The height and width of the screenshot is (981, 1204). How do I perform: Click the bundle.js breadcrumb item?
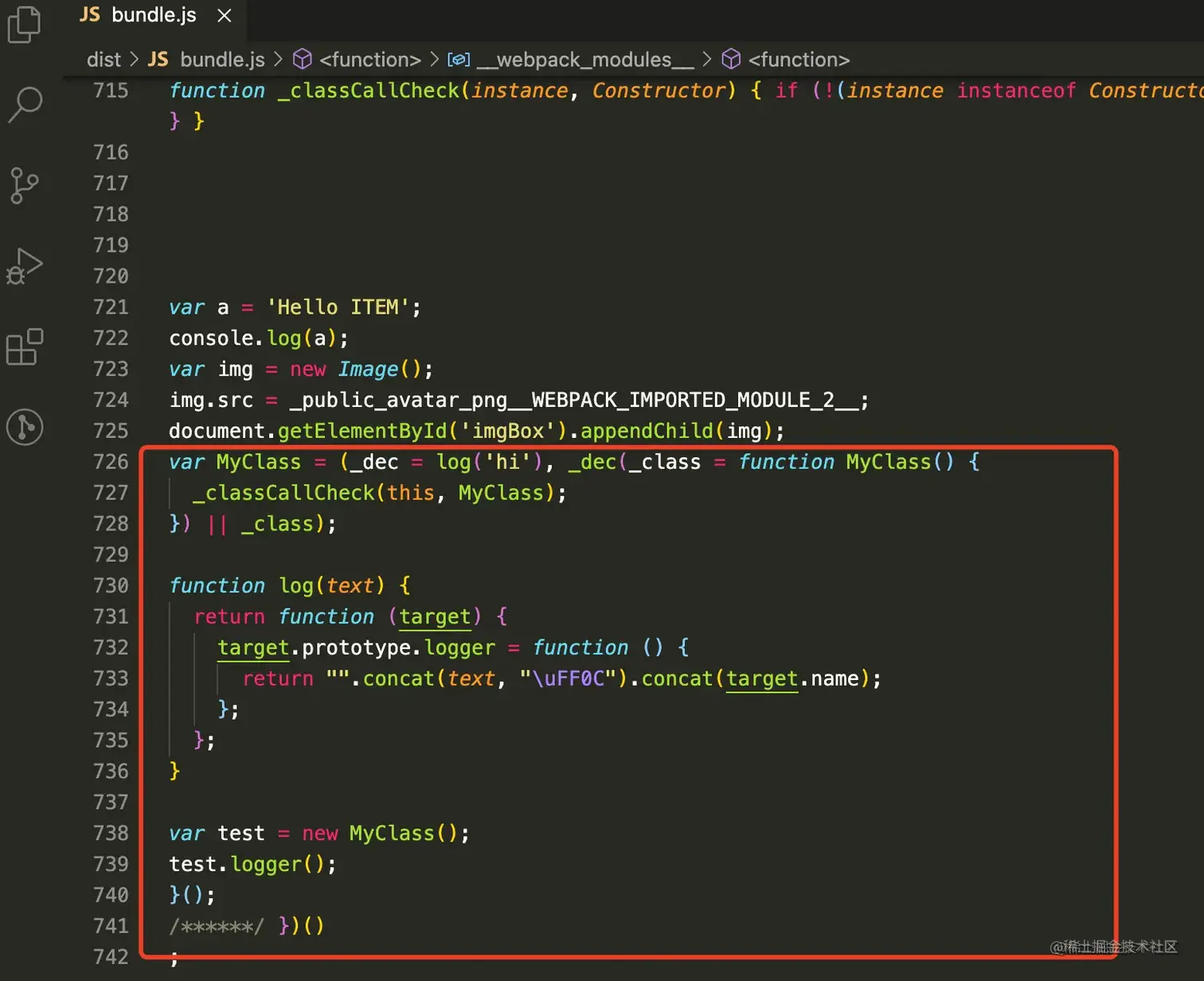pos(206,60)
